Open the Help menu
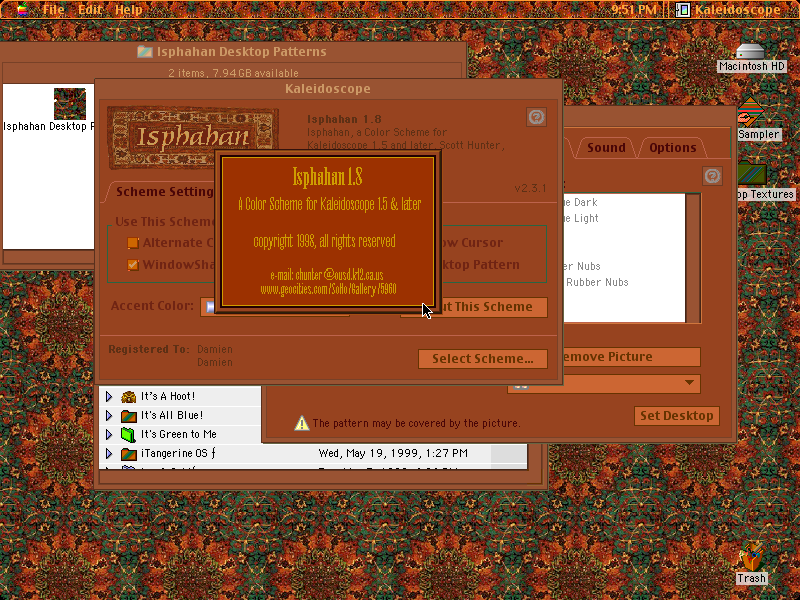Image resolution: width=800 pixels, height=600 pixels. [129, 9]
